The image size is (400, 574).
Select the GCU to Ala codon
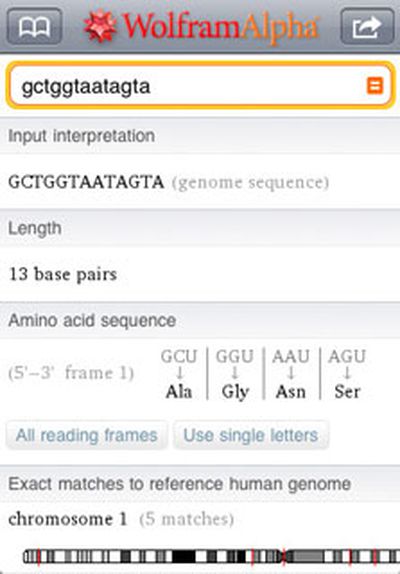pos(179,373)
